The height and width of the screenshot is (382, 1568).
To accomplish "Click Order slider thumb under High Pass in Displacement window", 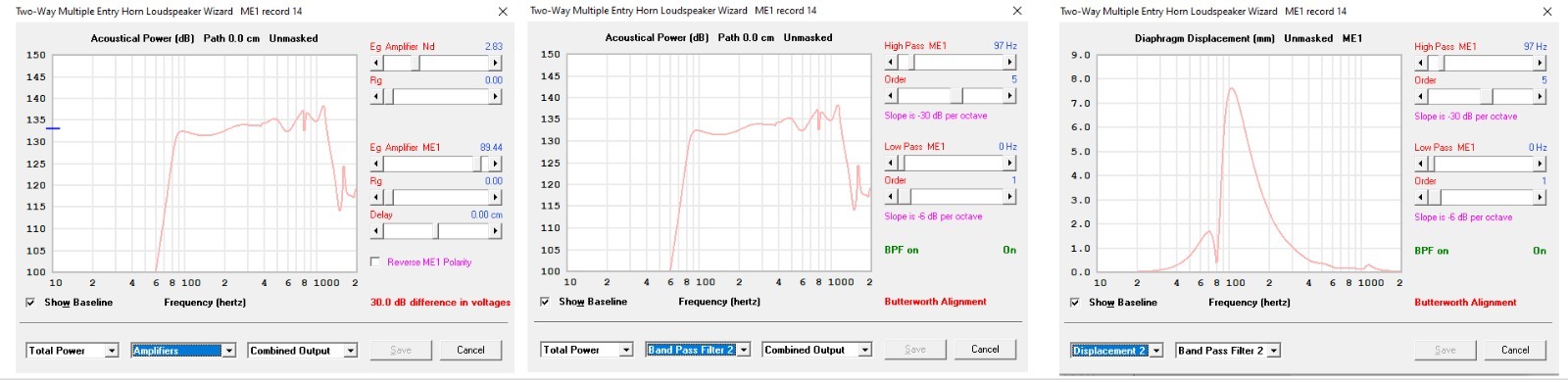I will [1488, 97].
